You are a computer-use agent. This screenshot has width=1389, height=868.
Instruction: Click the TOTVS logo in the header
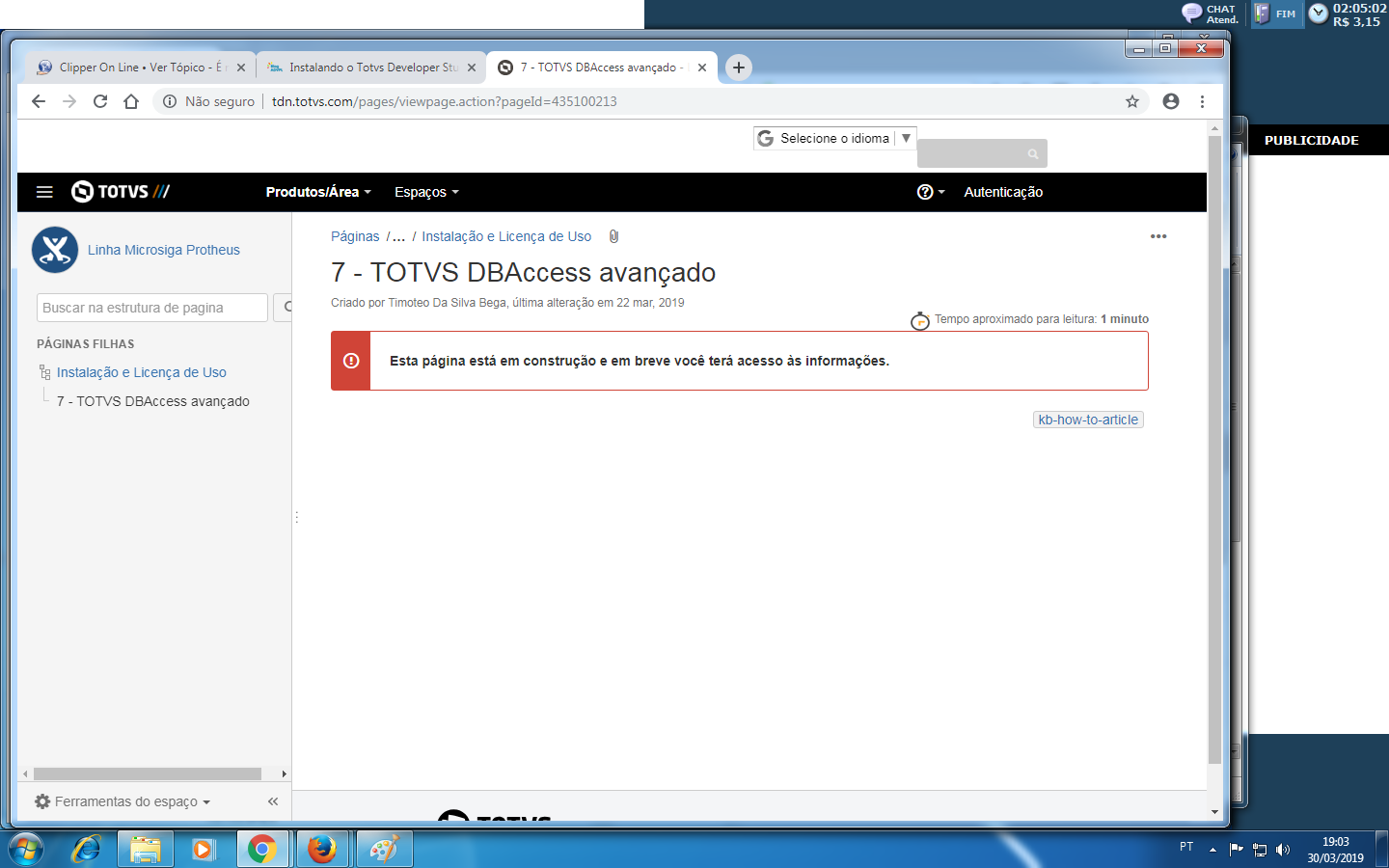121,192
